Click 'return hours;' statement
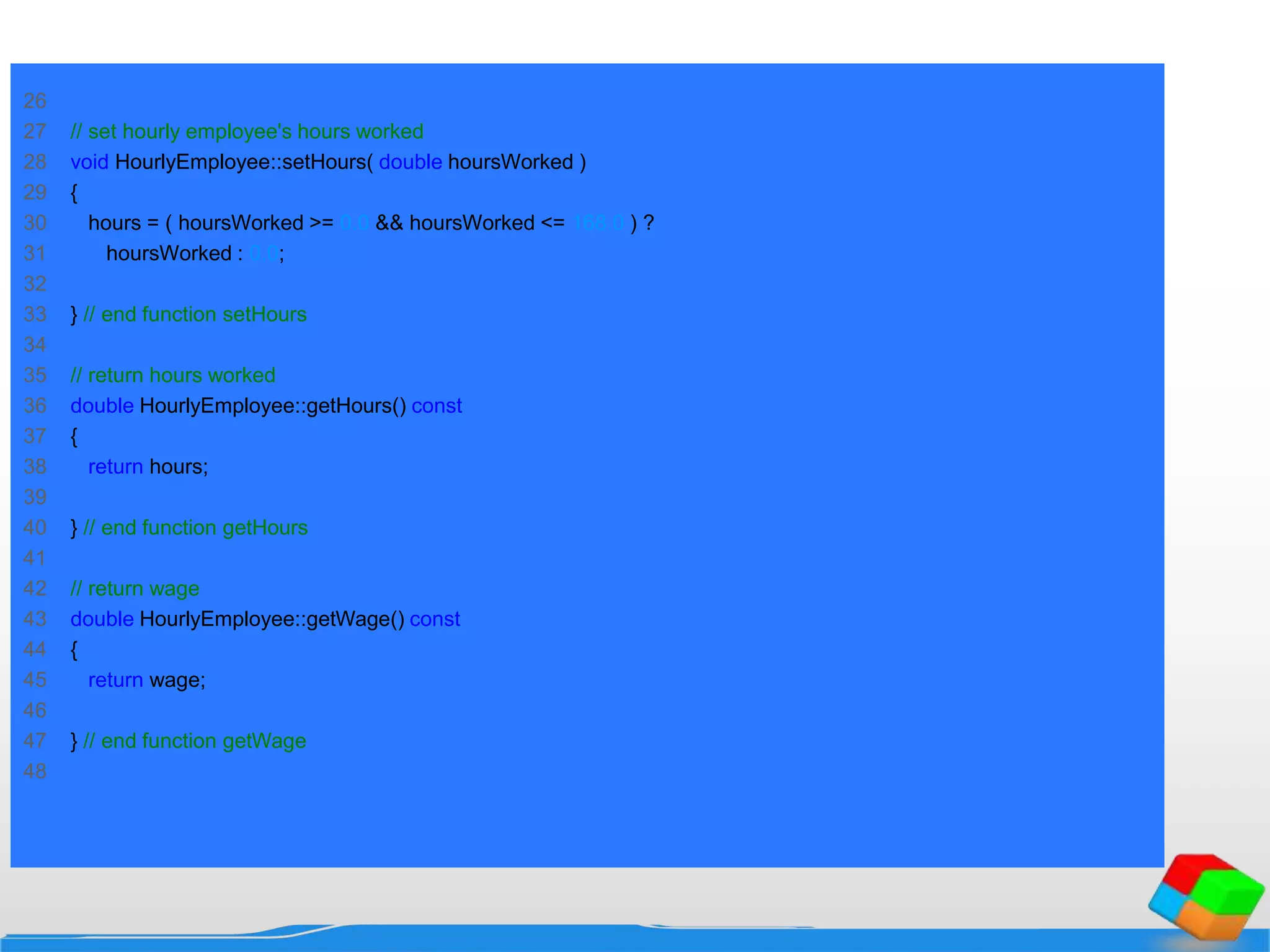Image resolution: width=1270 pixels, height=952 pixels. pyautogui.click(x=148, y=466)
